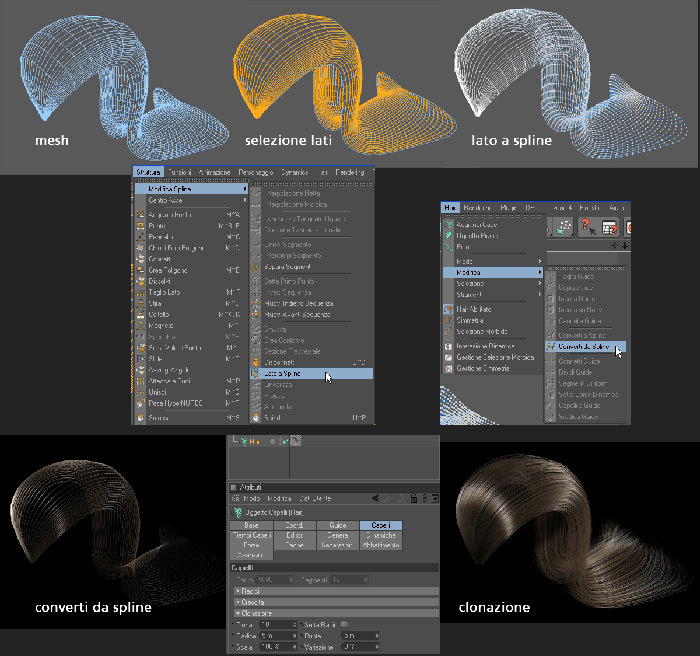Toggle the Setta Radici checkbox
This screenshot has width=700, height=656.
click(345, 624)
